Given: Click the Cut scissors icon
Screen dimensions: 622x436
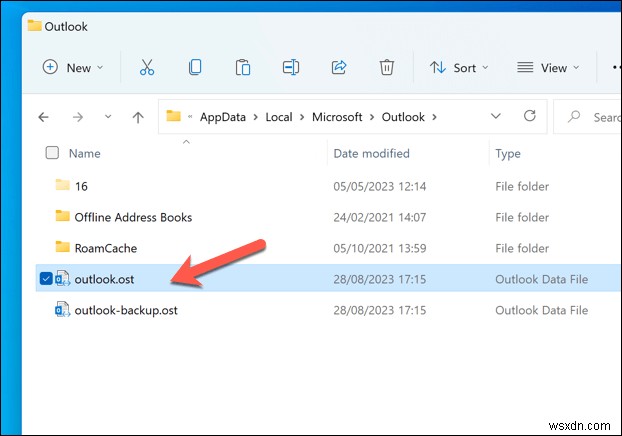Looking at the screenshot, I should (147, 67).
